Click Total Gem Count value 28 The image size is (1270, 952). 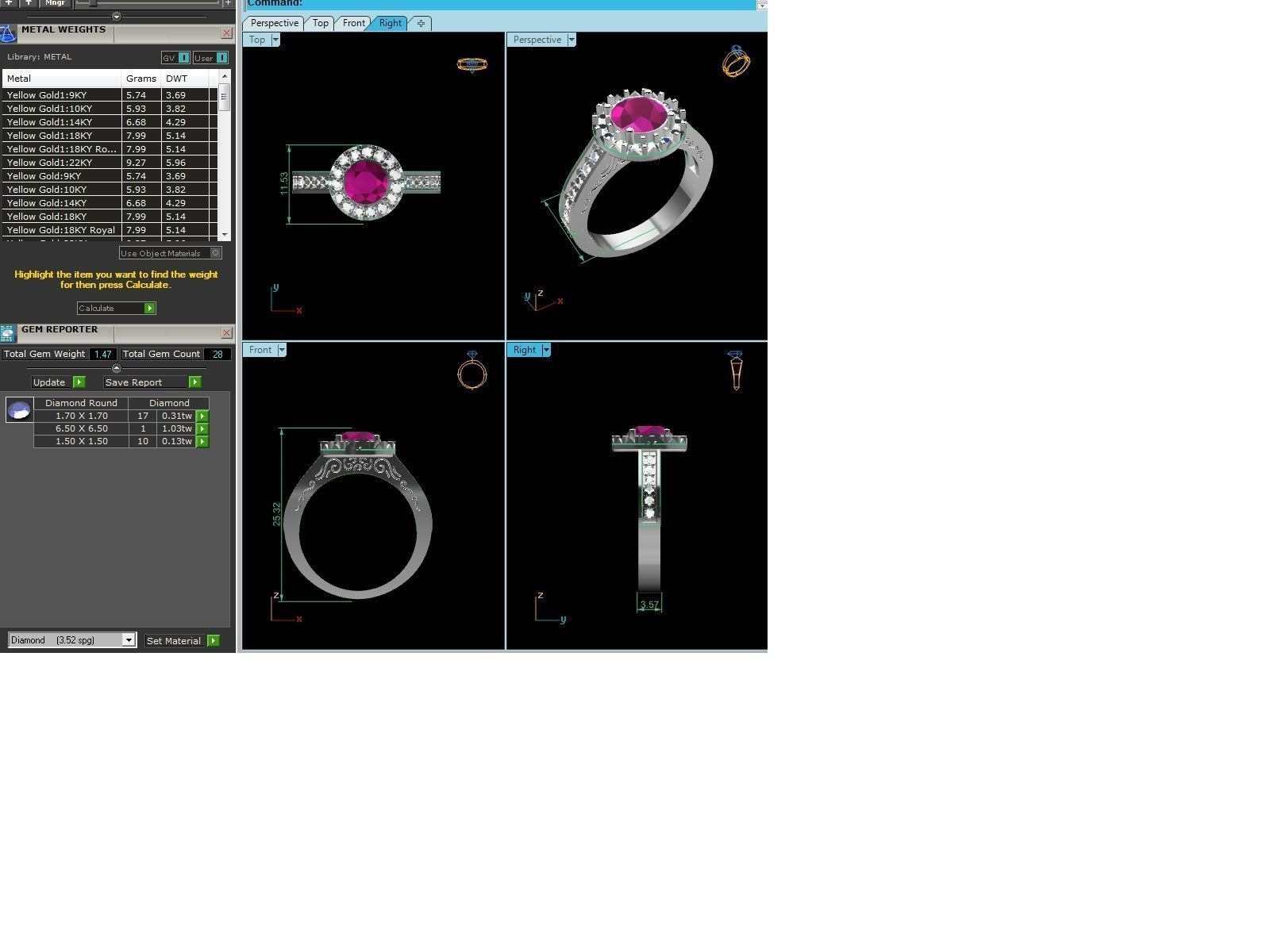pos(217,355)
